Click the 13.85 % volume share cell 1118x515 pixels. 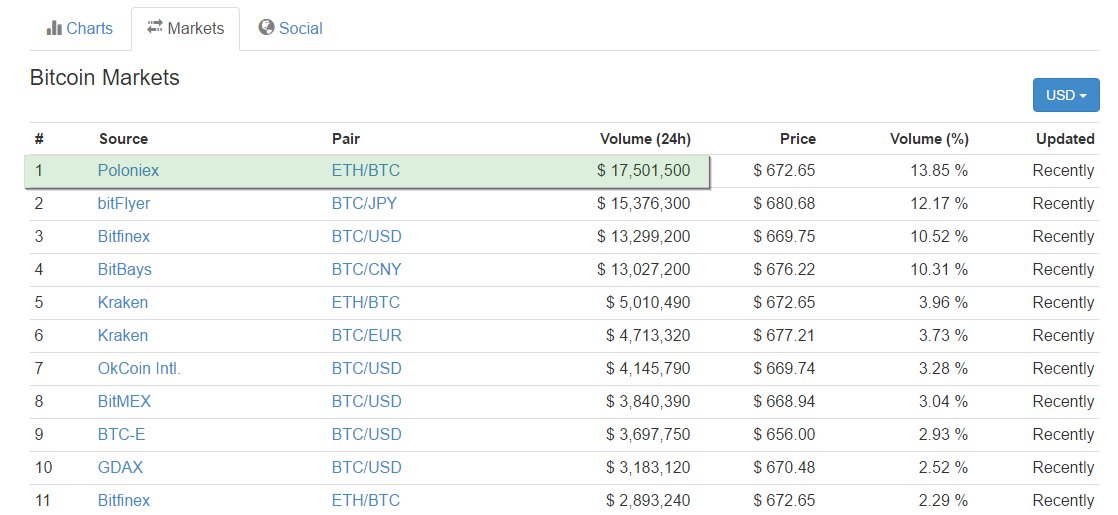coord(939,170)
